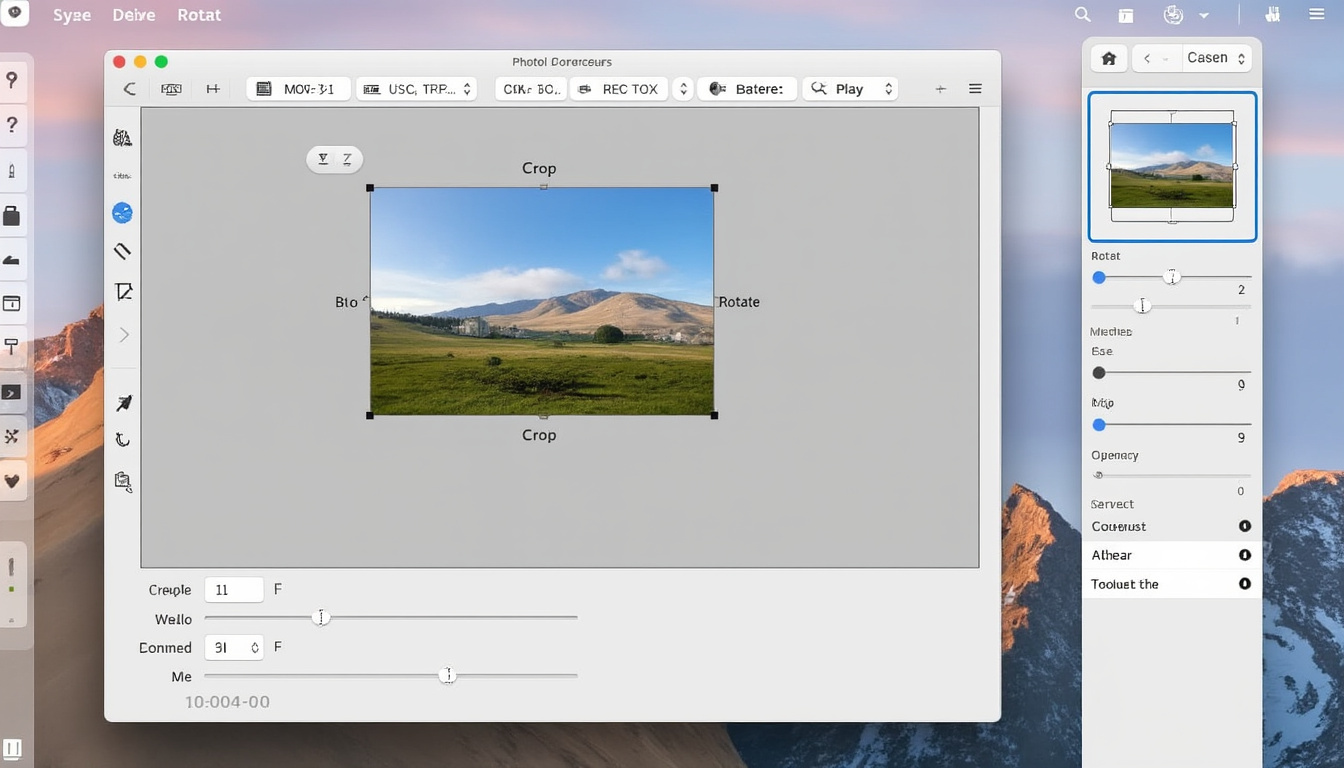This screenshot has height=768, width=1344.
Task: Click the top-left crop handle on the photo
Action: point(370,188)
